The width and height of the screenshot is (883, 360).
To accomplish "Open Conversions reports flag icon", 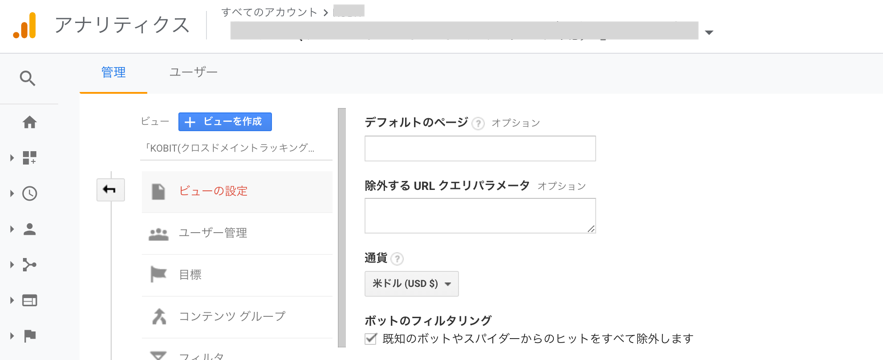I will pyautogui.click(x=29, y=336).
